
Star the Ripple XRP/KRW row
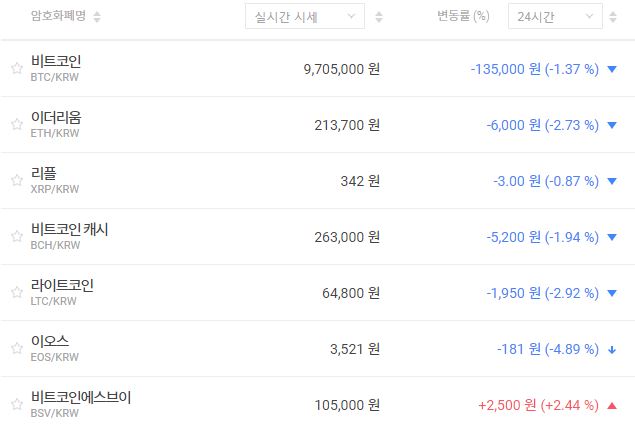tap(16, 181)
